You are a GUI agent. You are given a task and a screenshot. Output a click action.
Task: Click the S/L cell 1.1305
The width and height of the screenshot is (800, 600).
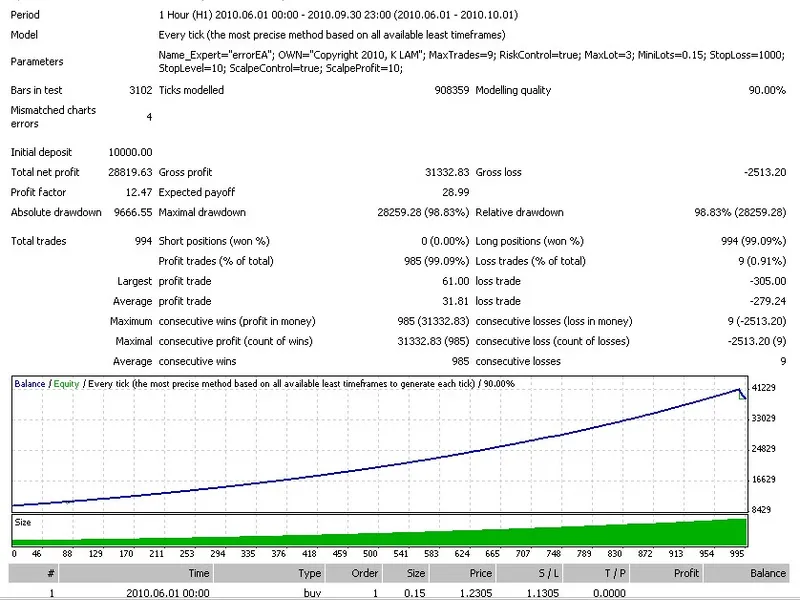(542, 593)
